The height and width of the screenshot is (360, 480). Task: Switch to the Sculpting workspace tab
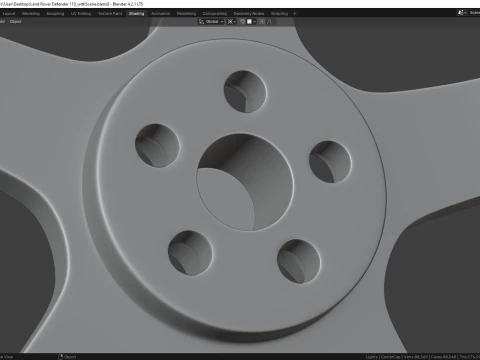click(x=55, y=14)
